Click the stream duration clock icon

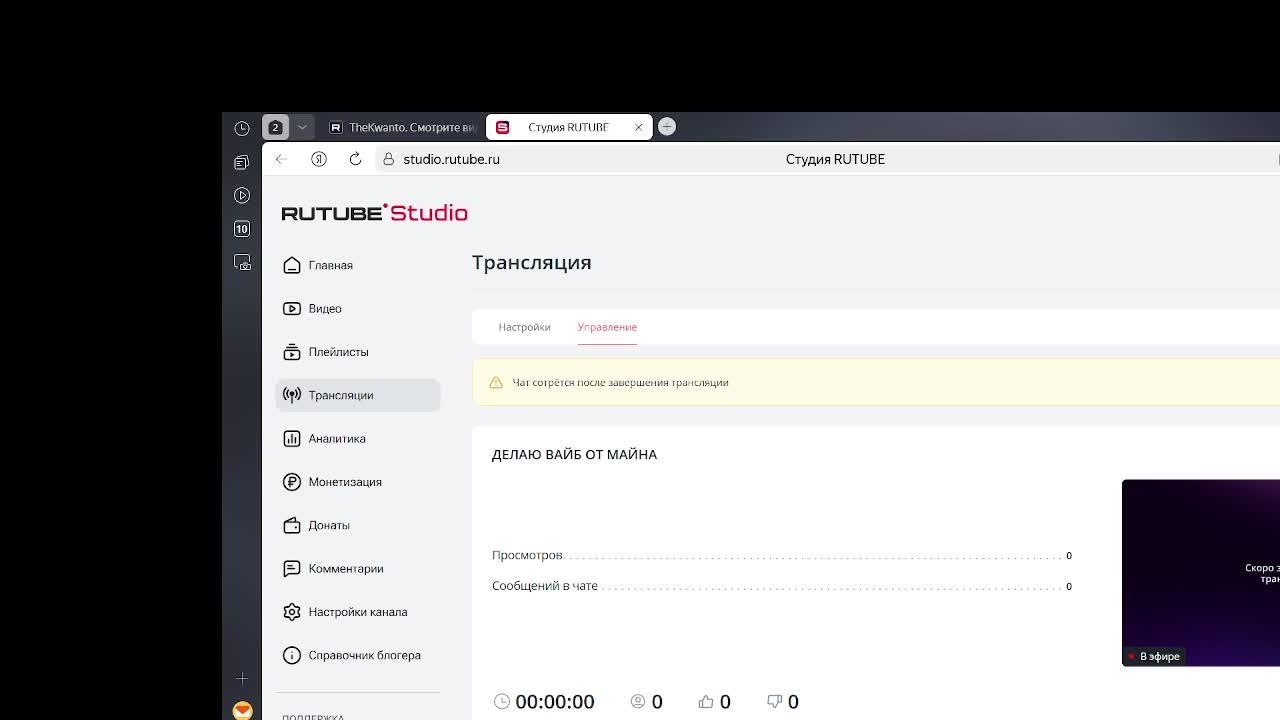pos(502,702)
